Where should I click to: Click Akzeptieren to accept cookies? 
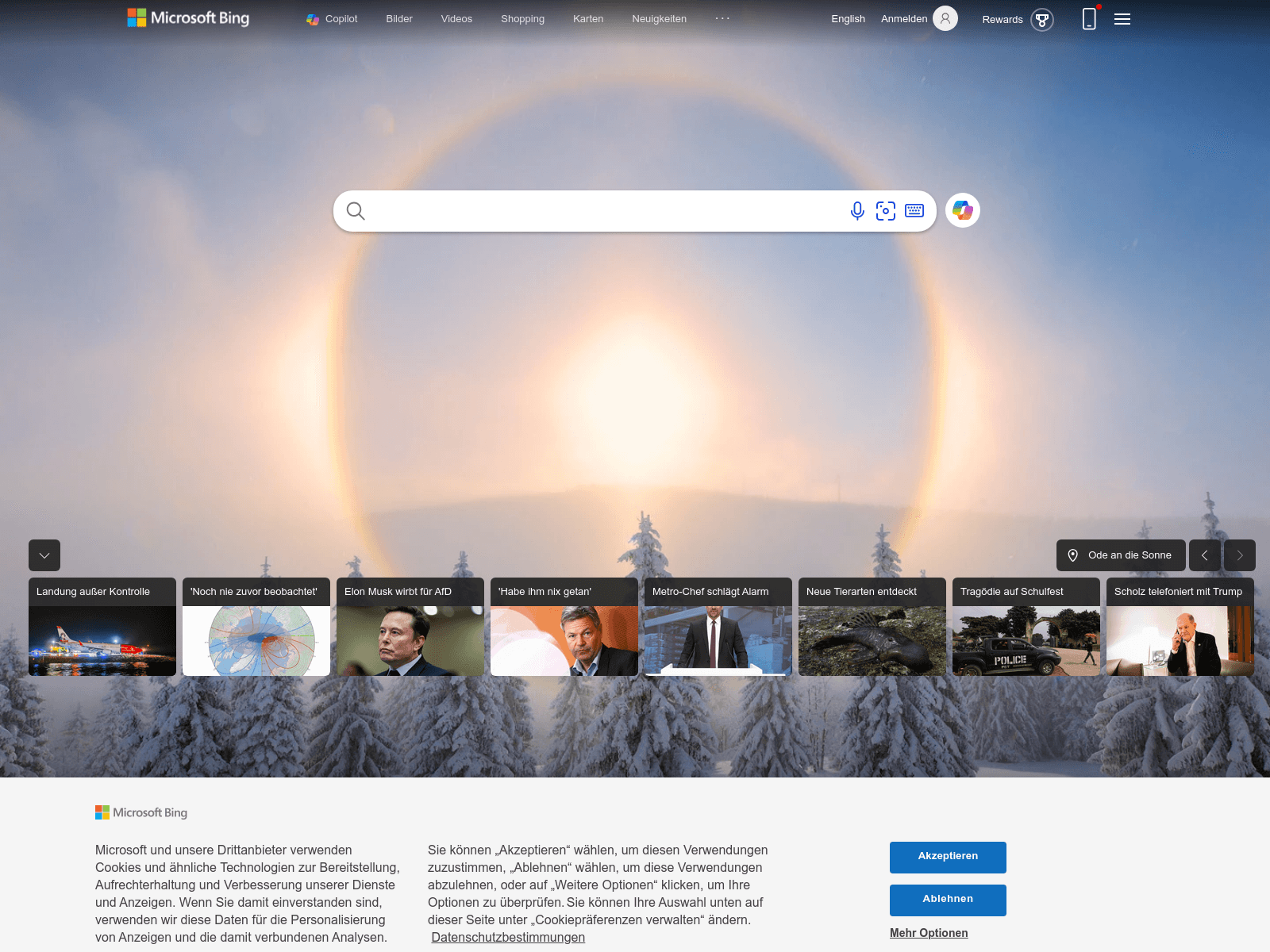(948, 857)
